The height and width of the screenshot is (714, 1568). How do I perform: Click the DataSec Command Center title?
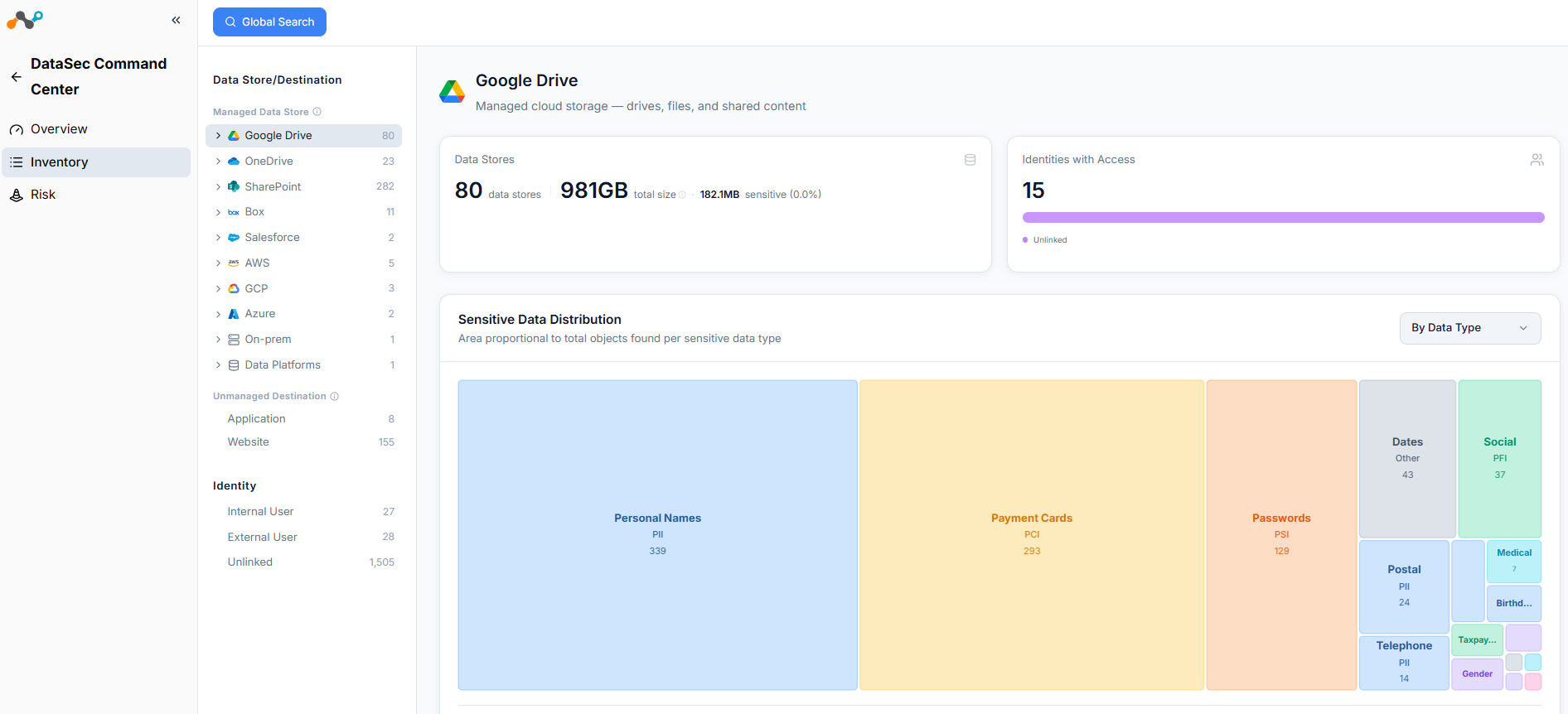tap(99, 77)
